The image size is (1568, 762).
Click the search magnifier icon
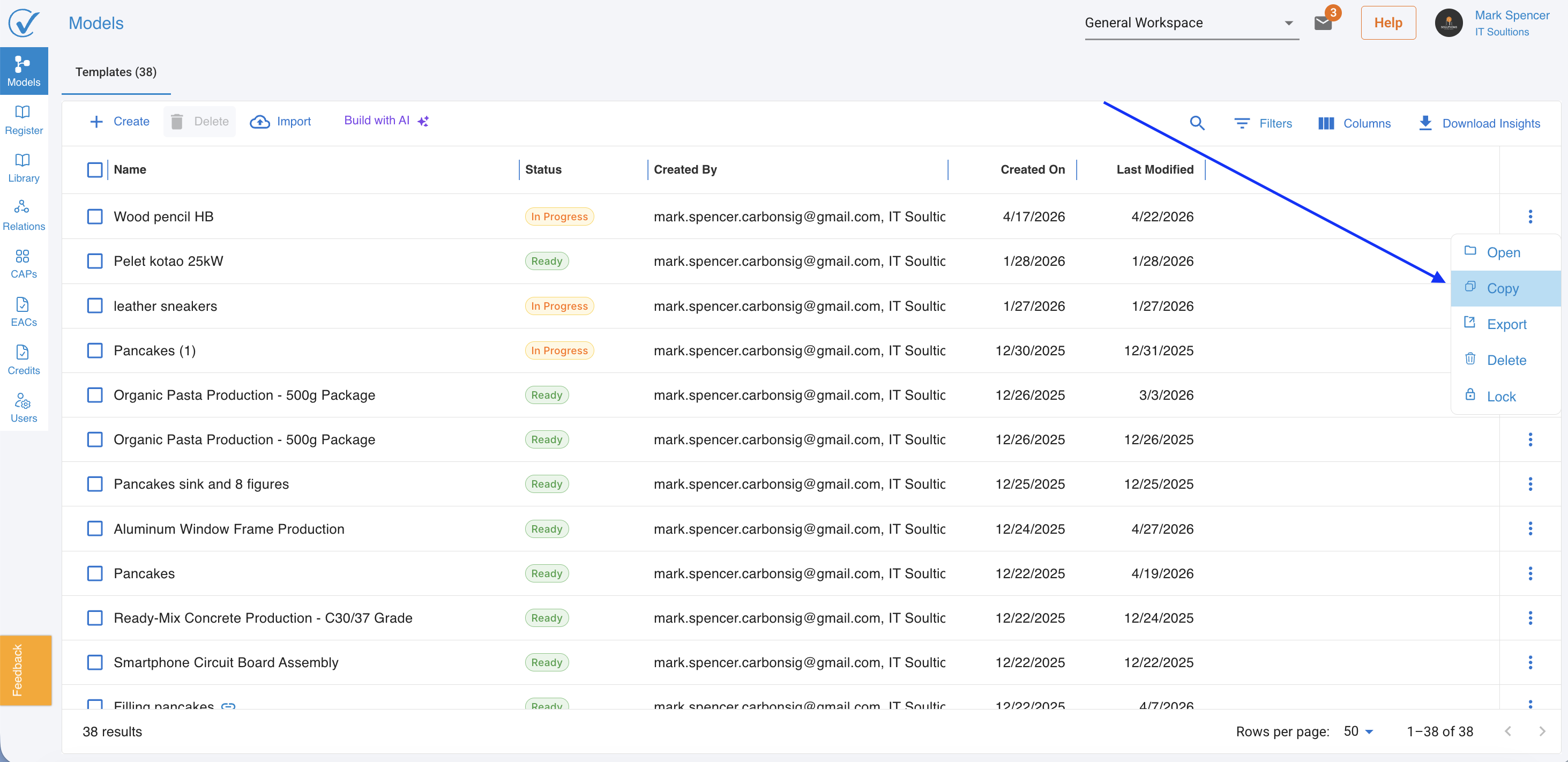point(1197,123)
